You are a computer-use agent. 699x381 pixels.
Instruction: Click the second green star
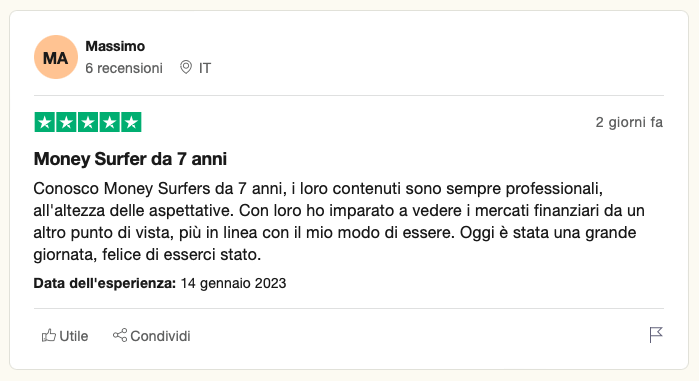[66, 122]
